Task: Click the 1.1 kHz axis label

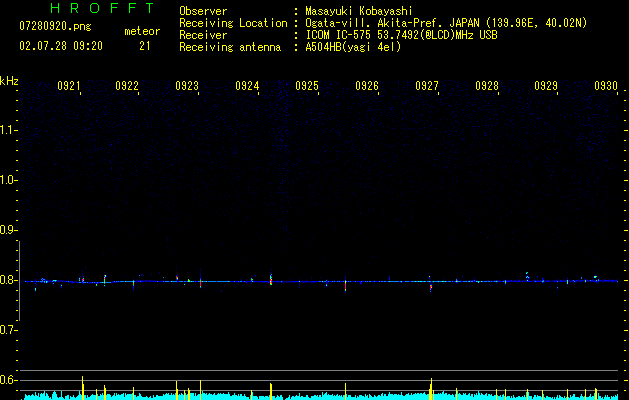Action: point(8,130)
